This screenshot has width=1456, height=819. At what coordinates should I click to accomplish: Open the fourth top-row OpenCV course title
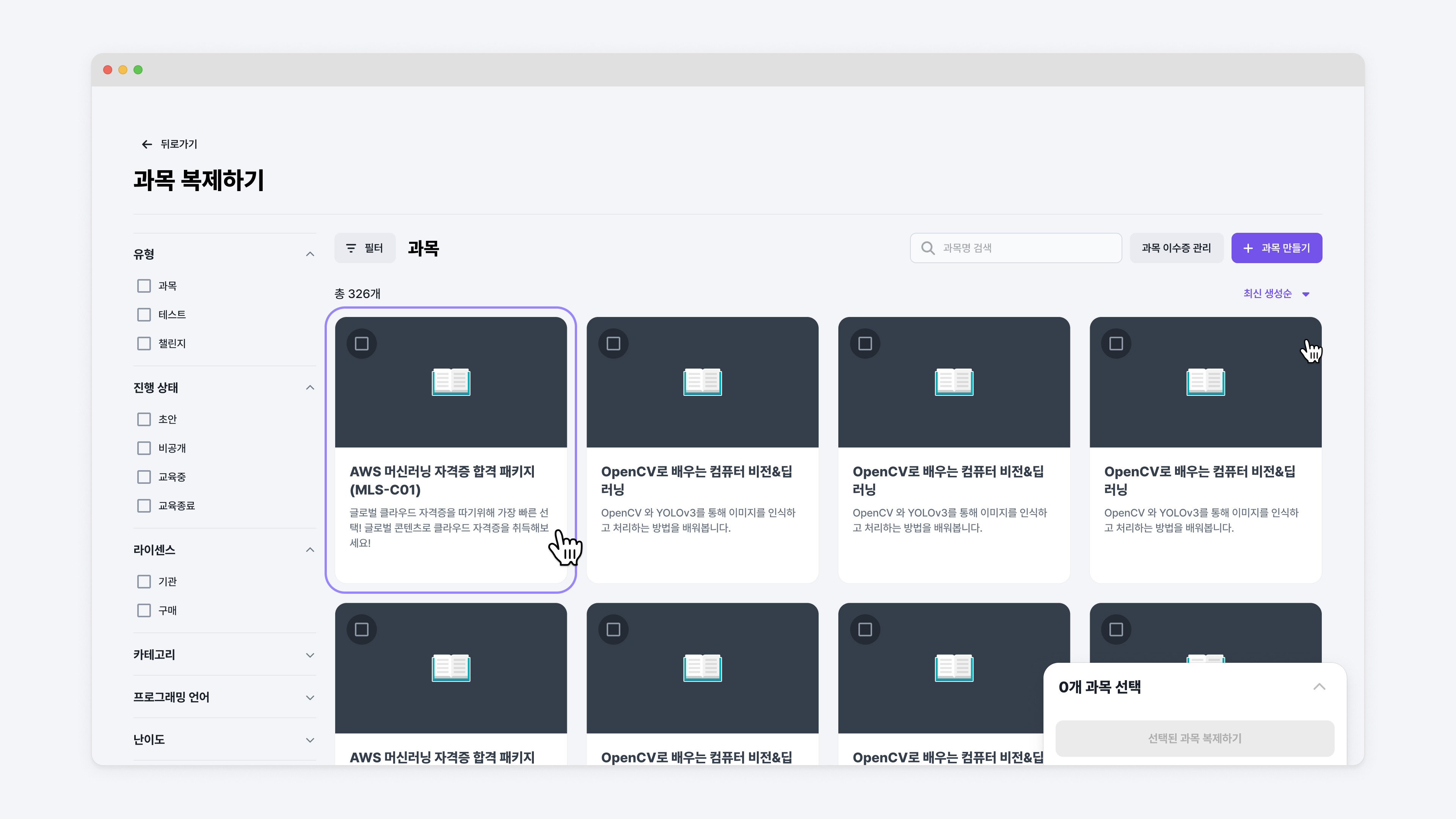pos(1199,480)
